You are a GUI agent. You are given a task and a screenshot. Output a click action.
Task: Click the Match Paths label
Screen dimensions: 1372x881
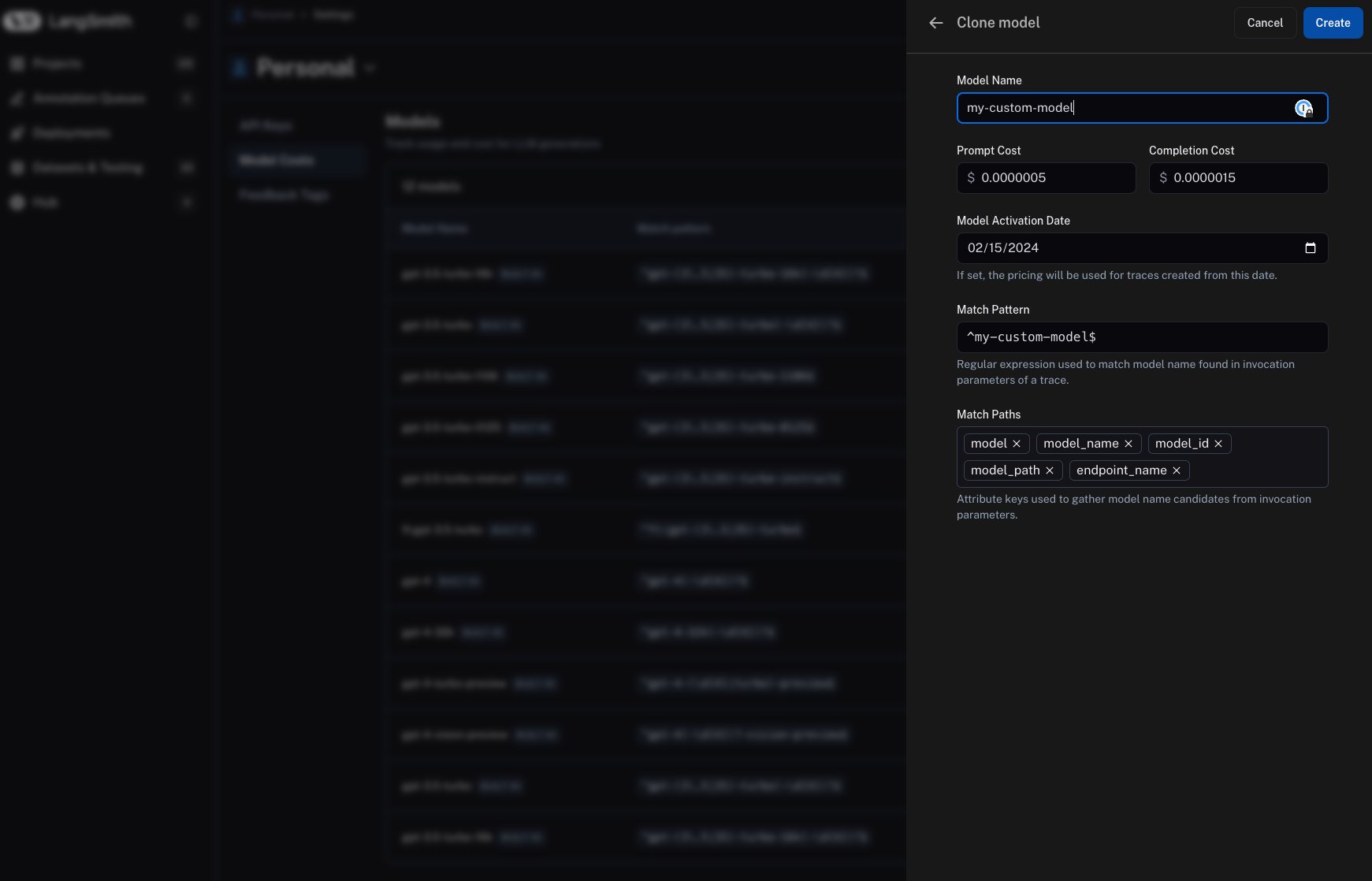pos(988,414)
